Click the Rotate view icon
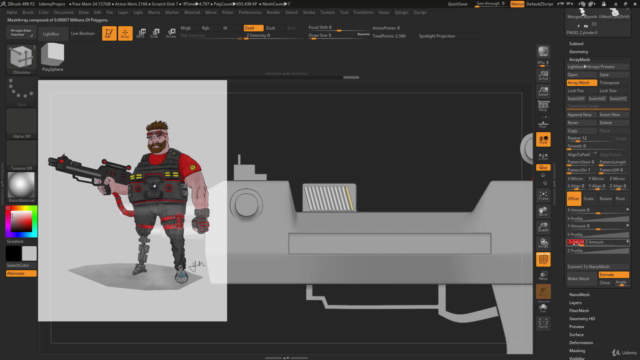Viewport: 640px width, 360px height. click(543, 243)
